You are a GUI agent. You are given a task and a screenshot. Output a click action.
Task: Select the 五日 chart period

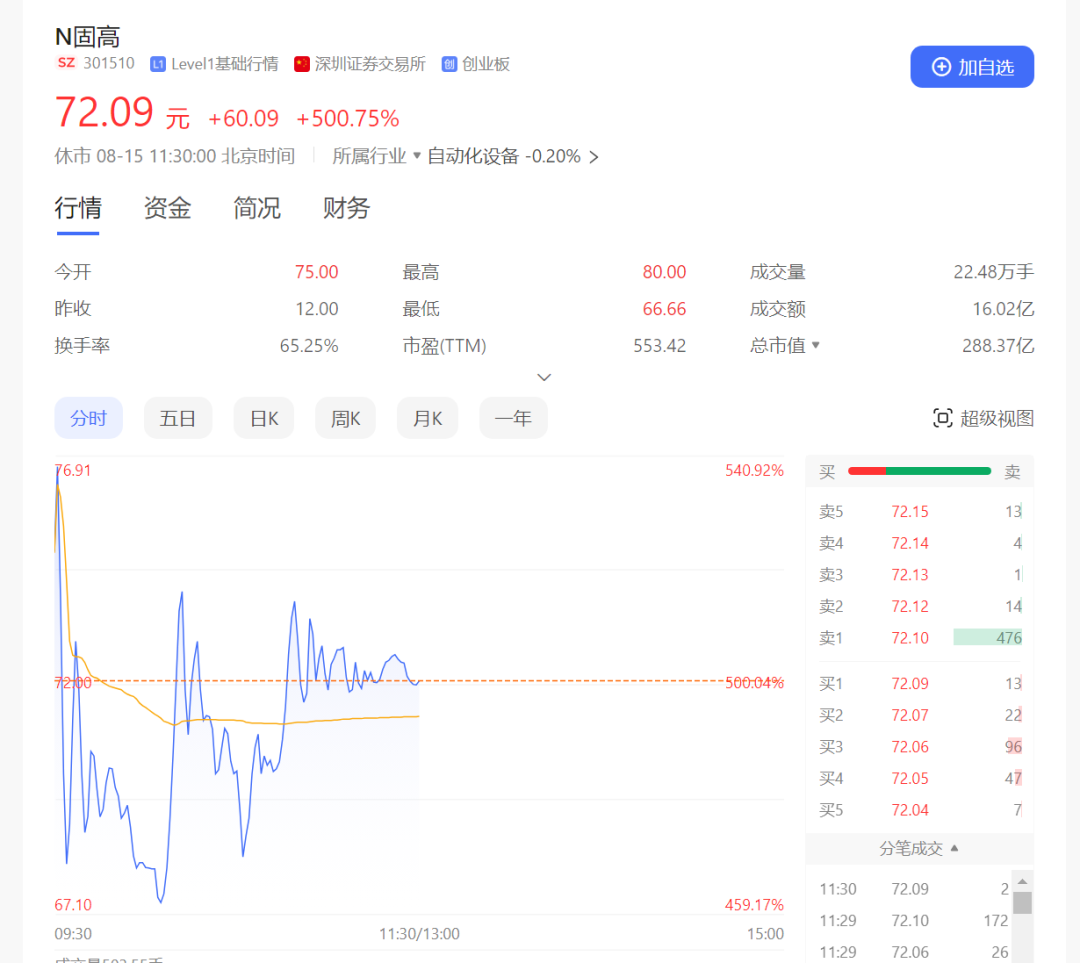click(178, 418)
